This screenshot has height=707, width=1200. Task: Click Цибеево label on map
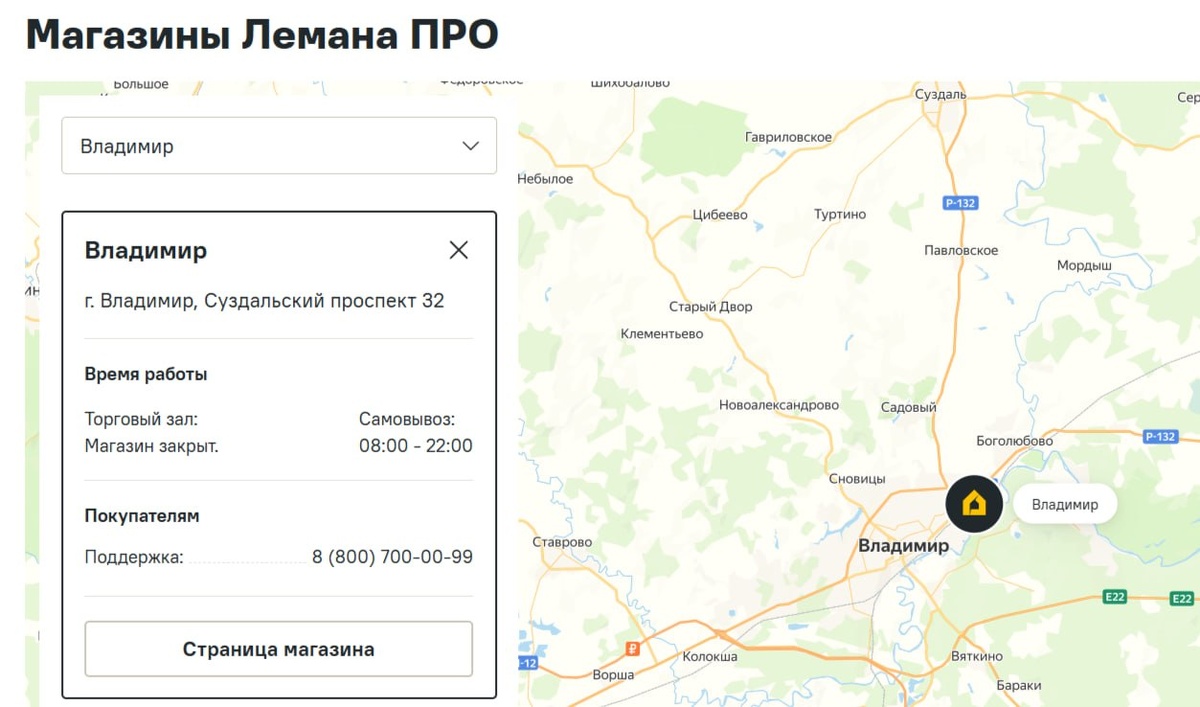(x=720, y=215)
